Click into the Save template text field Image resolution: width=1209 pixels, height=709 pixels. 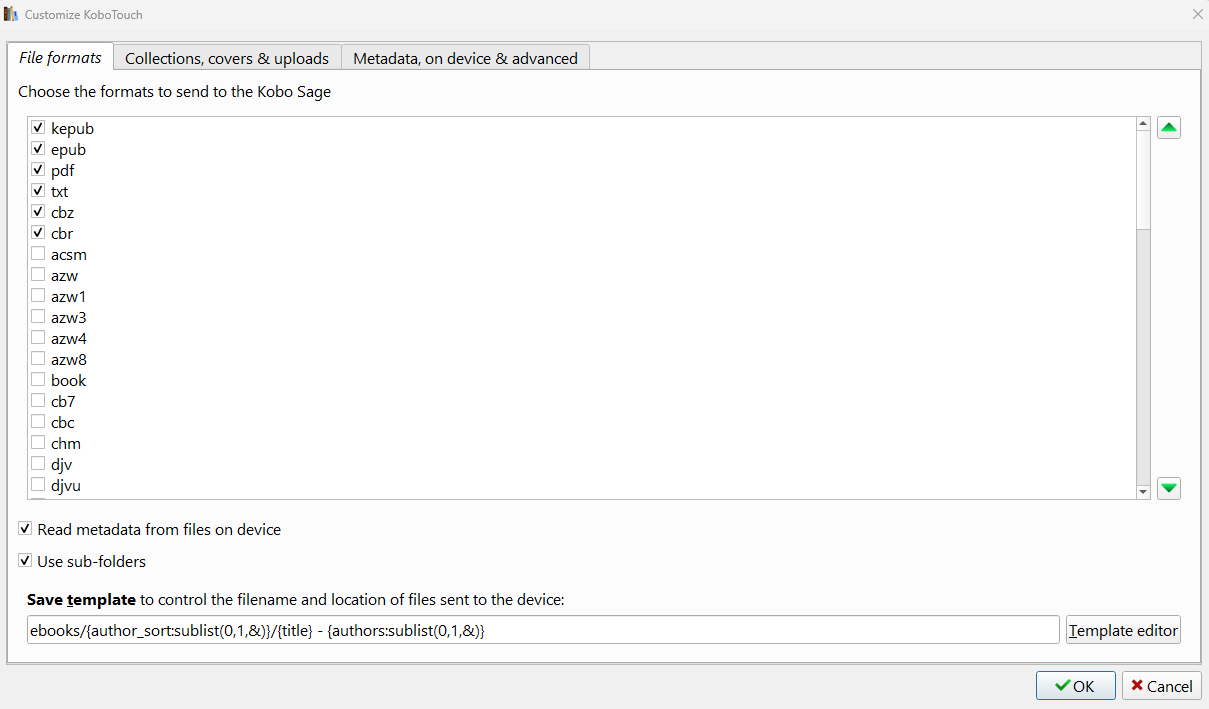(x=543, y=630)
